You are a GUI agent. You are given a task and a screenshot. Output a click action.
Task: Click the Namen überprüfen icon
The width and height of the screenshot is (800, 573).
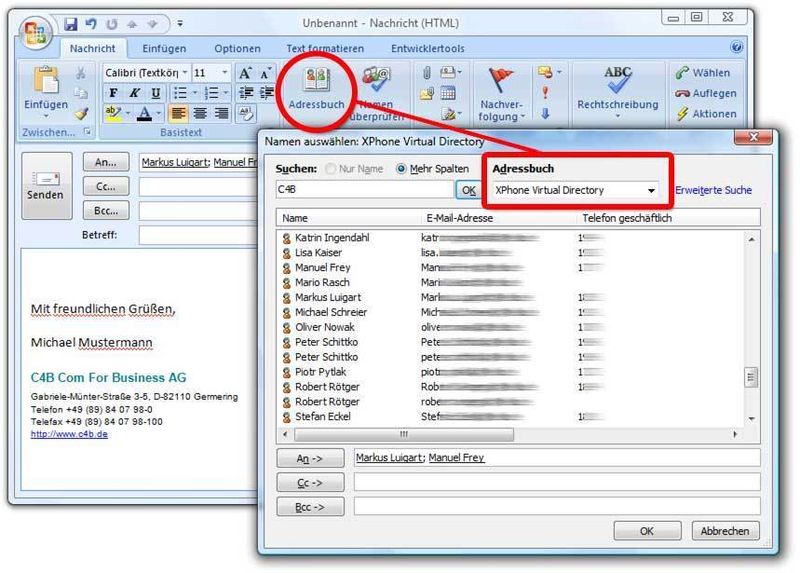pyautogui.click(x=377, y=79)
